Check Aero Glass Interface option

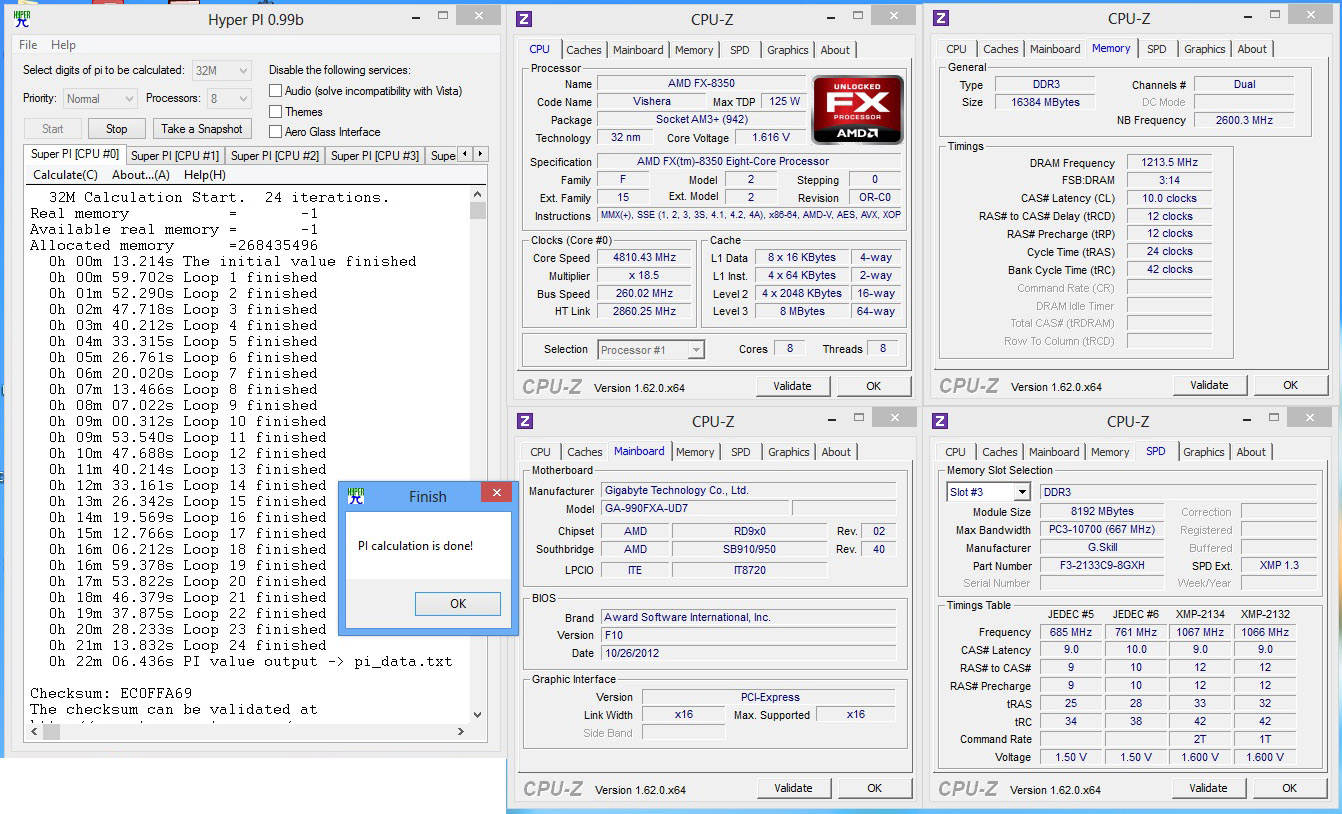point(276,132)
